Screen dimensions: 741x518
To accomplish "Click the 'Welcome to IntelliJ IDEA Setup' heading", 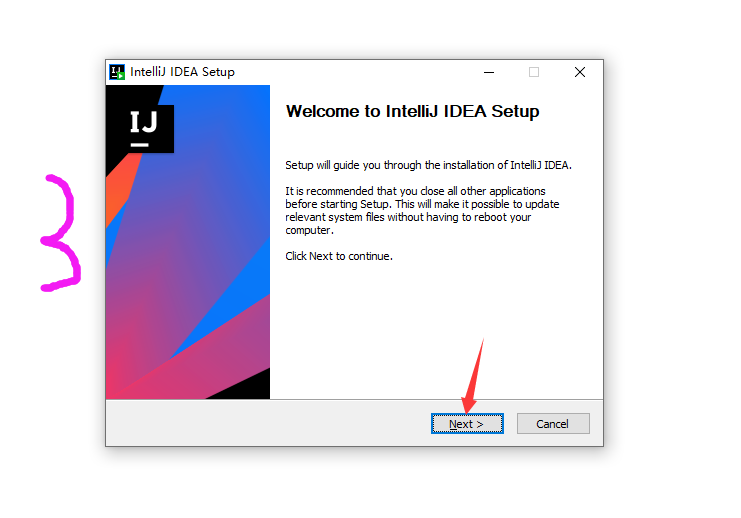I will click(413, 112).
